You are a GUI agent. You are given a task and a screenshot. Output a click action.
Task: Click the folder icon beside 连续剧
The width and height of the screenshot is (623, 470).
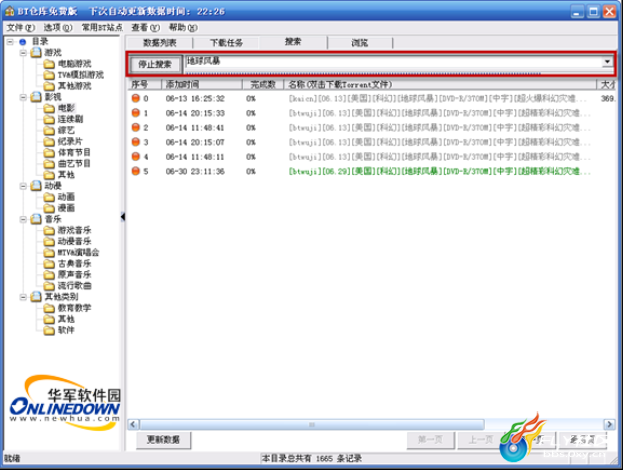(49, 120)
